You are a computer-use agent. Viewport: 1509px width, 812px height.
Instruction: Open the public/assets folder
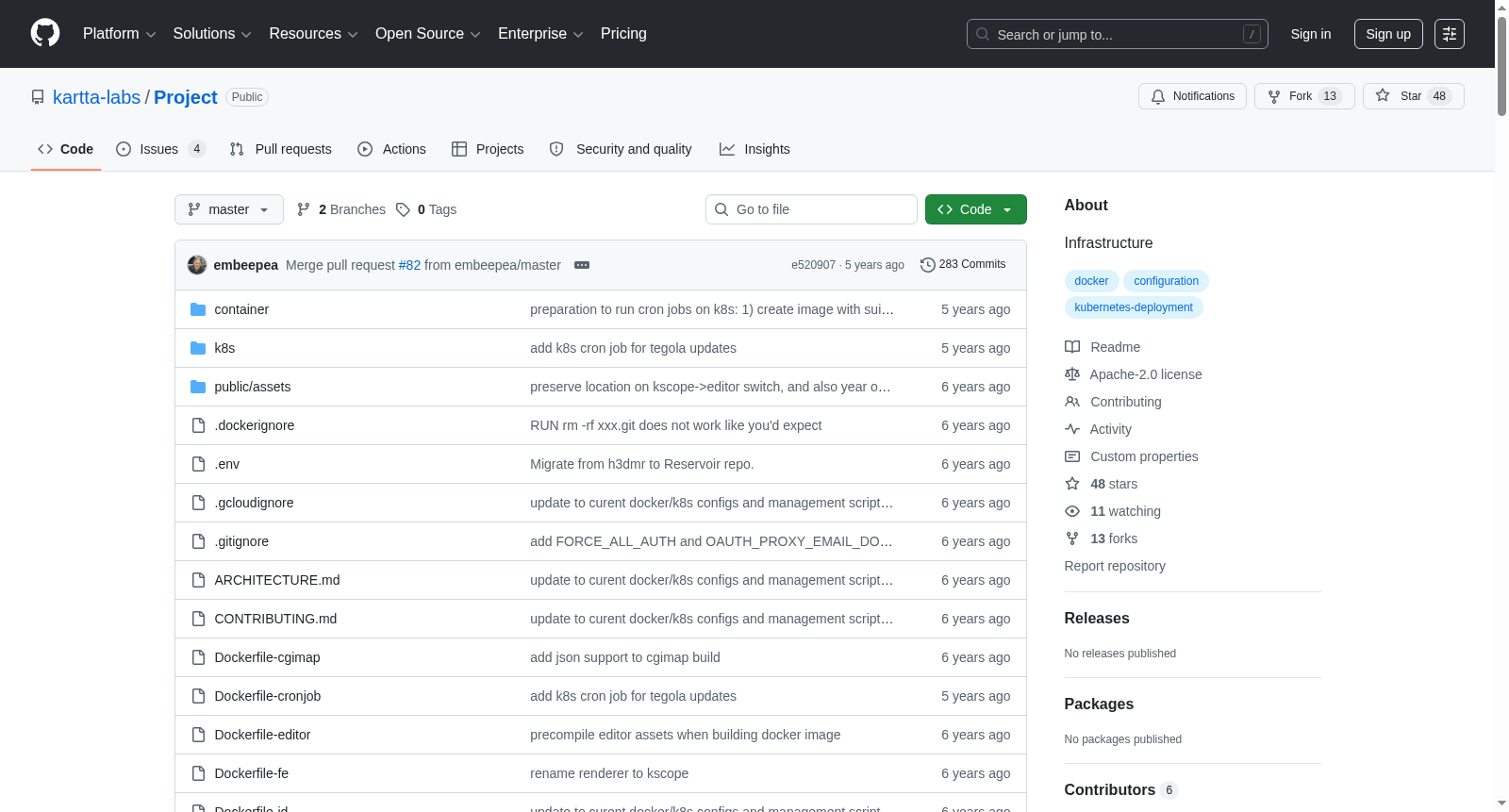(253, 387)
